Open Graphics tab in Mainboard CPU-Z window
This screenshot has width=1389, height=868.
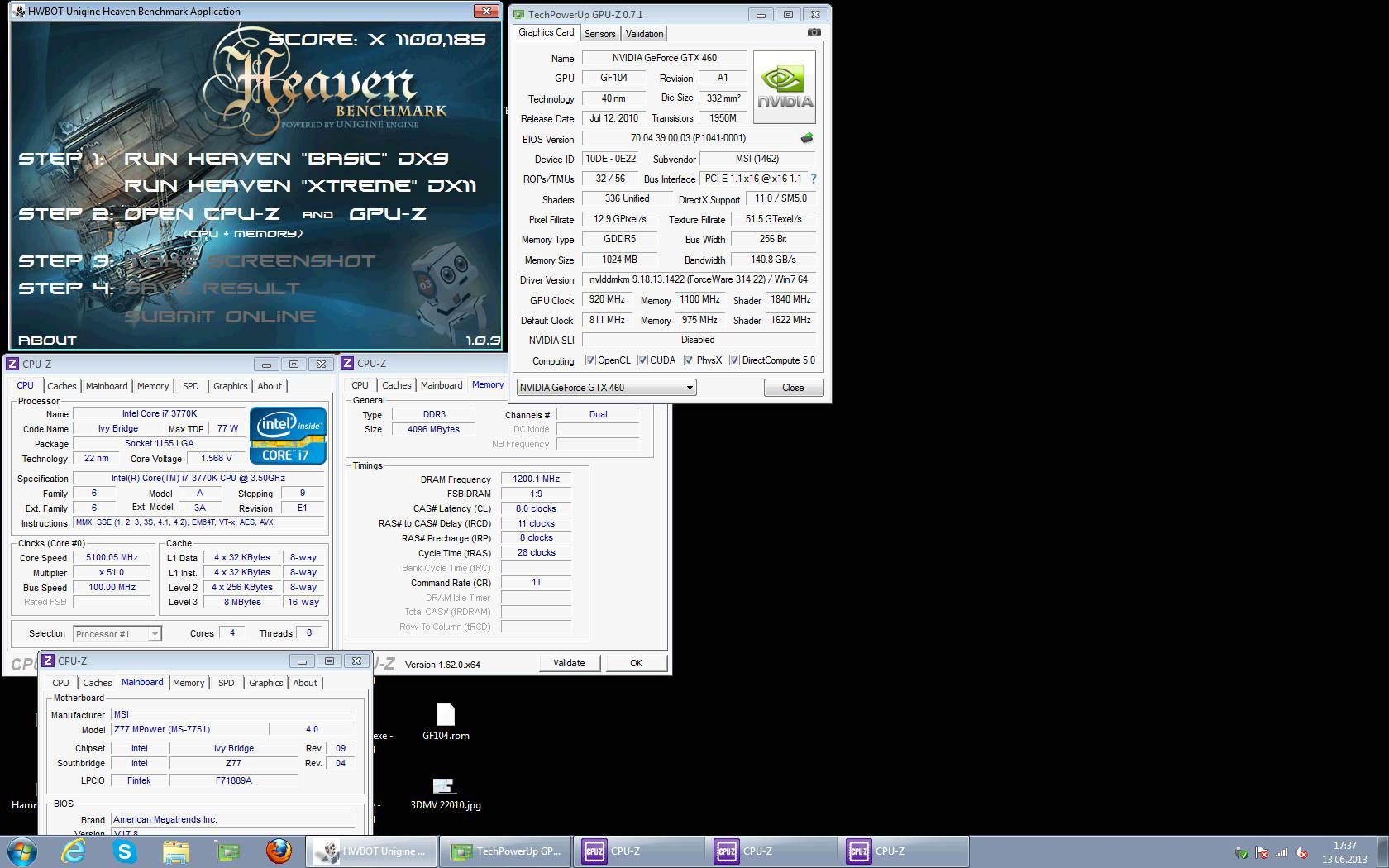266,683
